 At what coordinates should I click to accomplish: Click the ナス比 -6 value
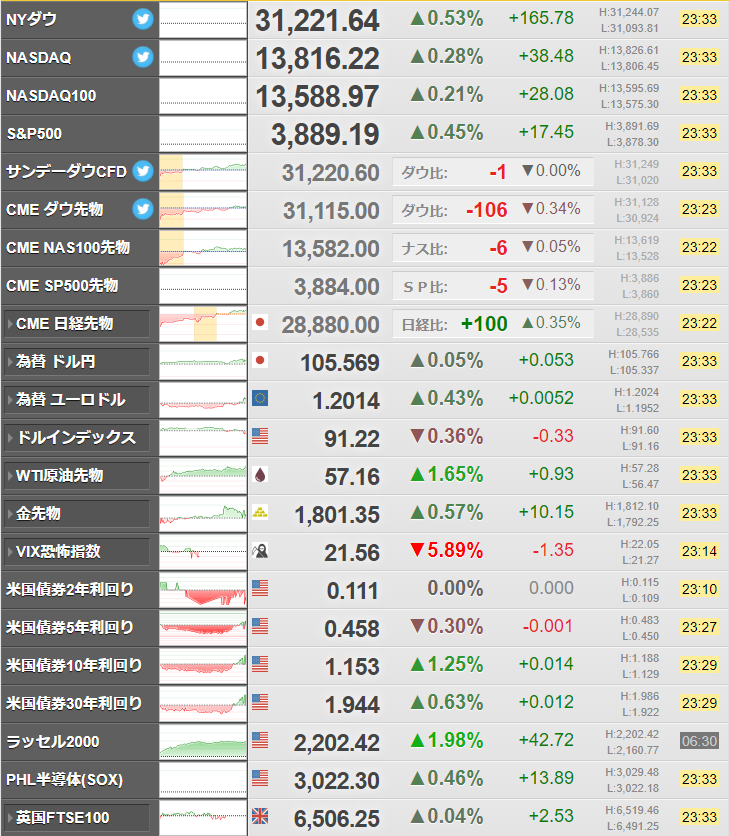[498, 248]
